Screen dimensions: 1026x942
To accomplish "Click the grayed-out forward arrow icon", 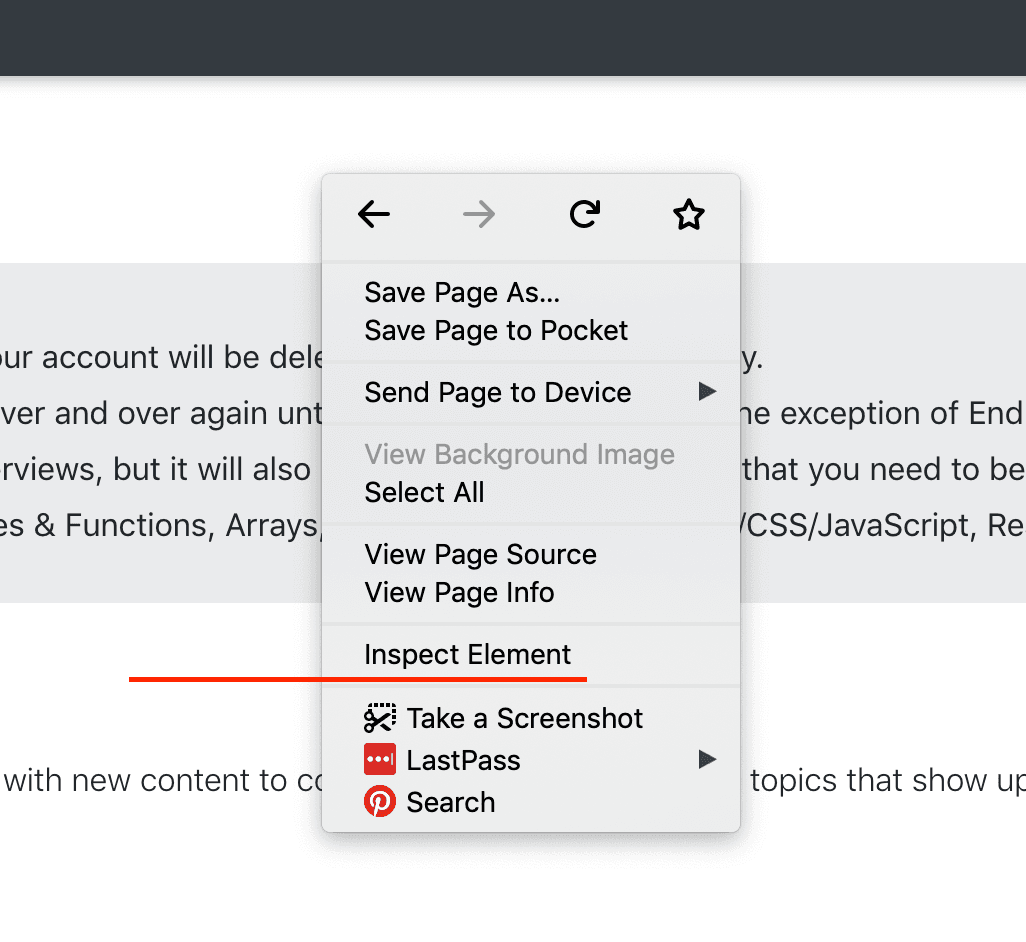I will pos(479,214).
